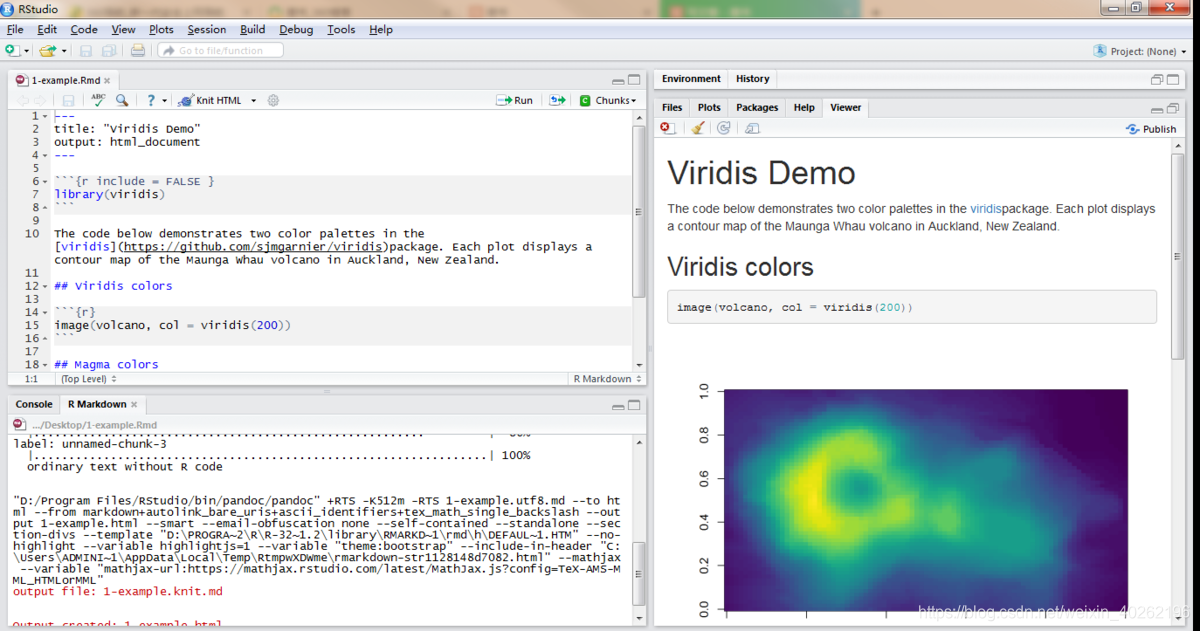Open the Tools menu
Screen dimensions: 1200x631
341,29
